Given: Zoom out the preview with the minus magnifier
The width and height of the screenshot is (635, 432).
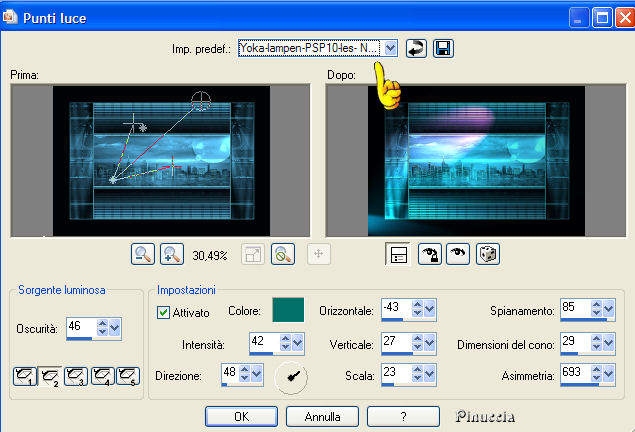Looking at the screenshot, I should click(x=143, y=254).
